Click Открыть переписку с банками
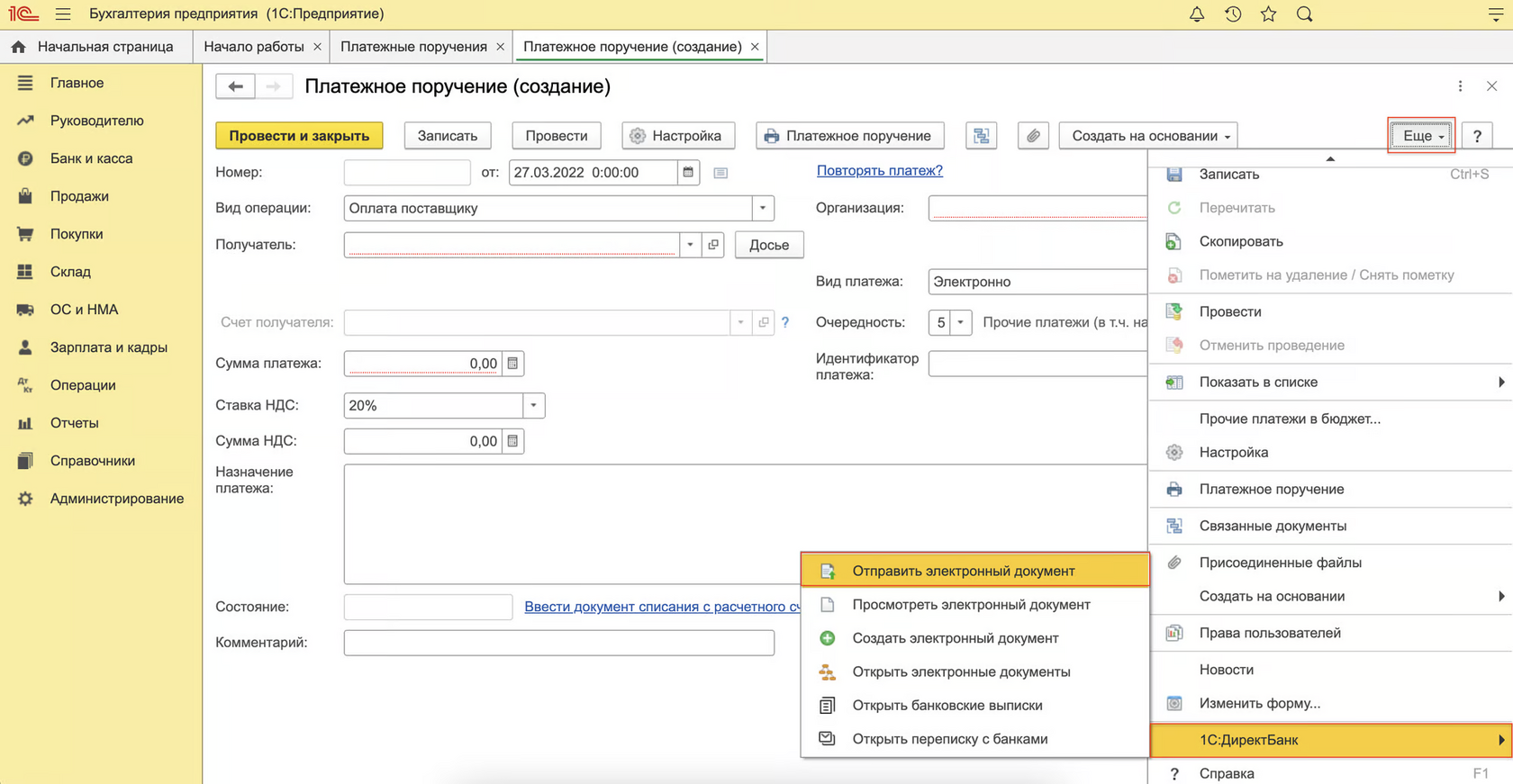The height and width of the screenshot is (784, 1513). 974,739
